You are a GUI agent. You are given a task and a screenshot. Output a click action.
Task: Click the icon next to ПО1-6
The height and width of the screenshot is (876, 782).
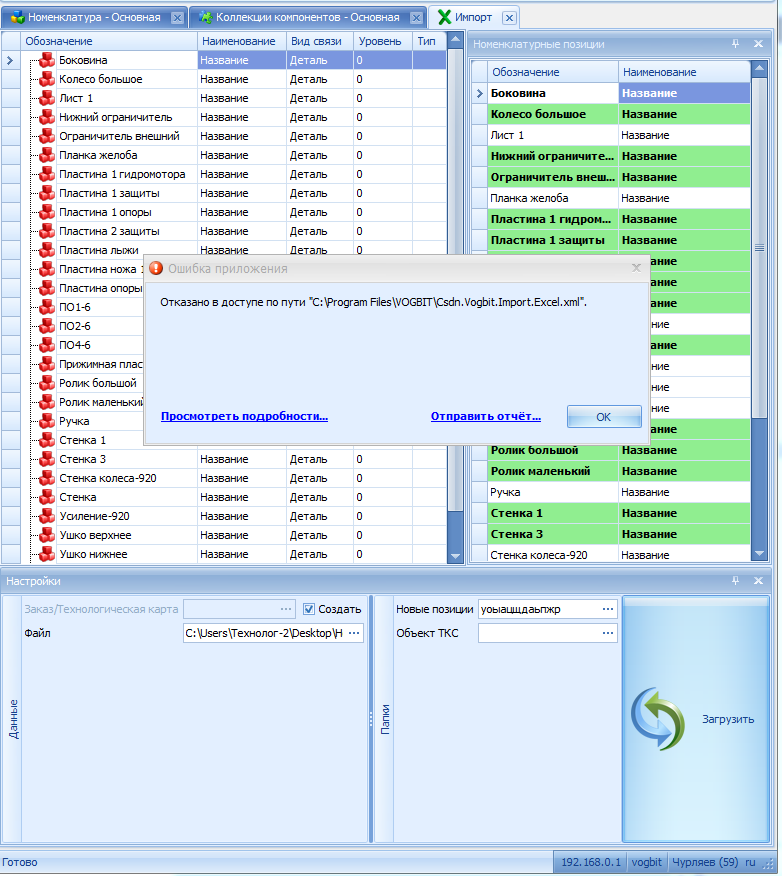(47, 307)
